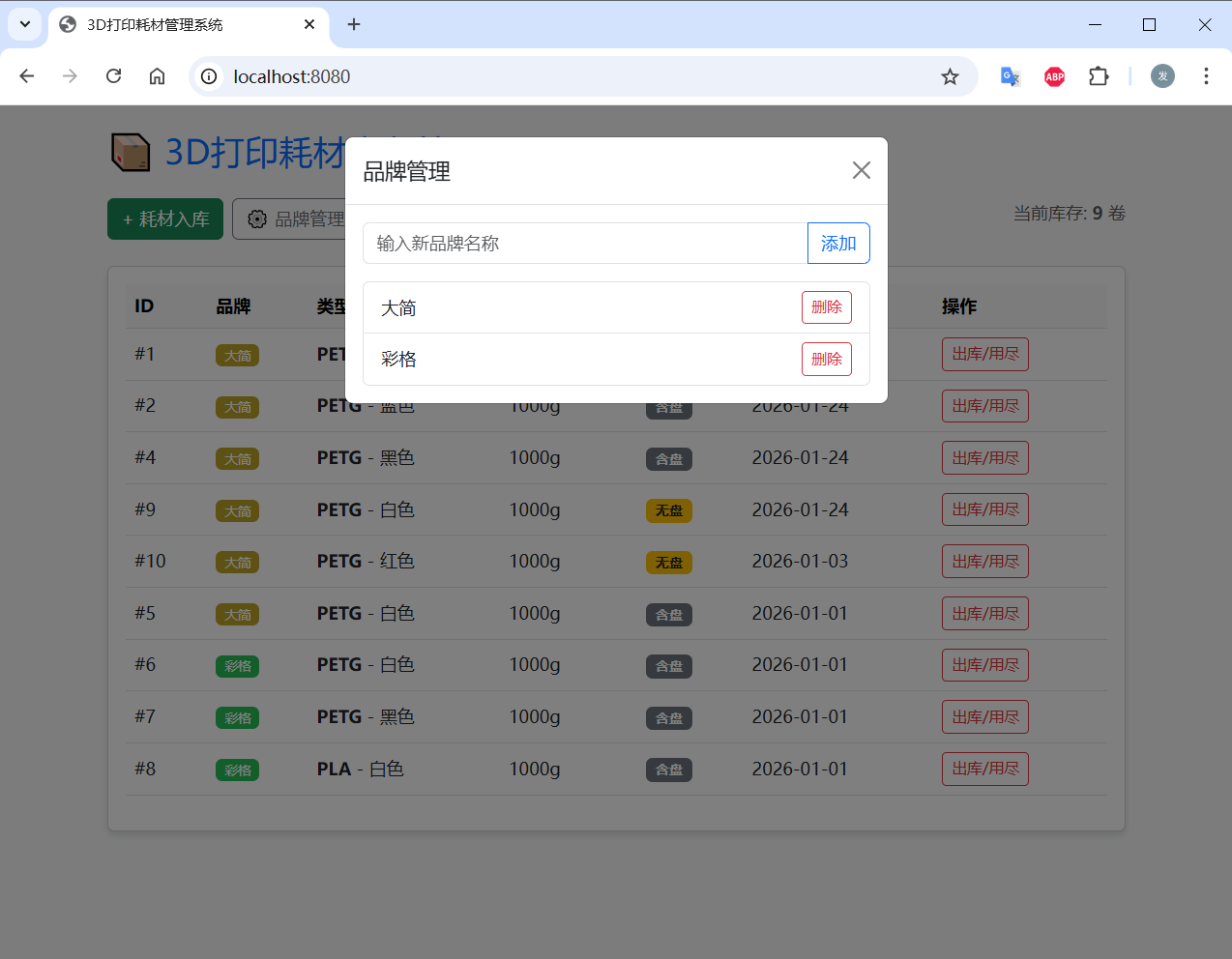Delete the 彩格 brand
Viewport: 1232px width, 959px height.
826,359
